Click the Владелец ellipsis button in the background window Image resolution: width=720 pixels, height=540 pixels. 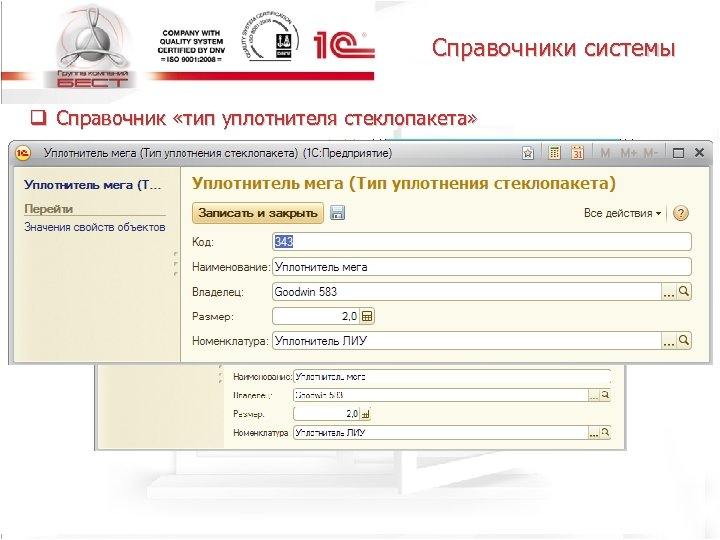tap(594, 395)
